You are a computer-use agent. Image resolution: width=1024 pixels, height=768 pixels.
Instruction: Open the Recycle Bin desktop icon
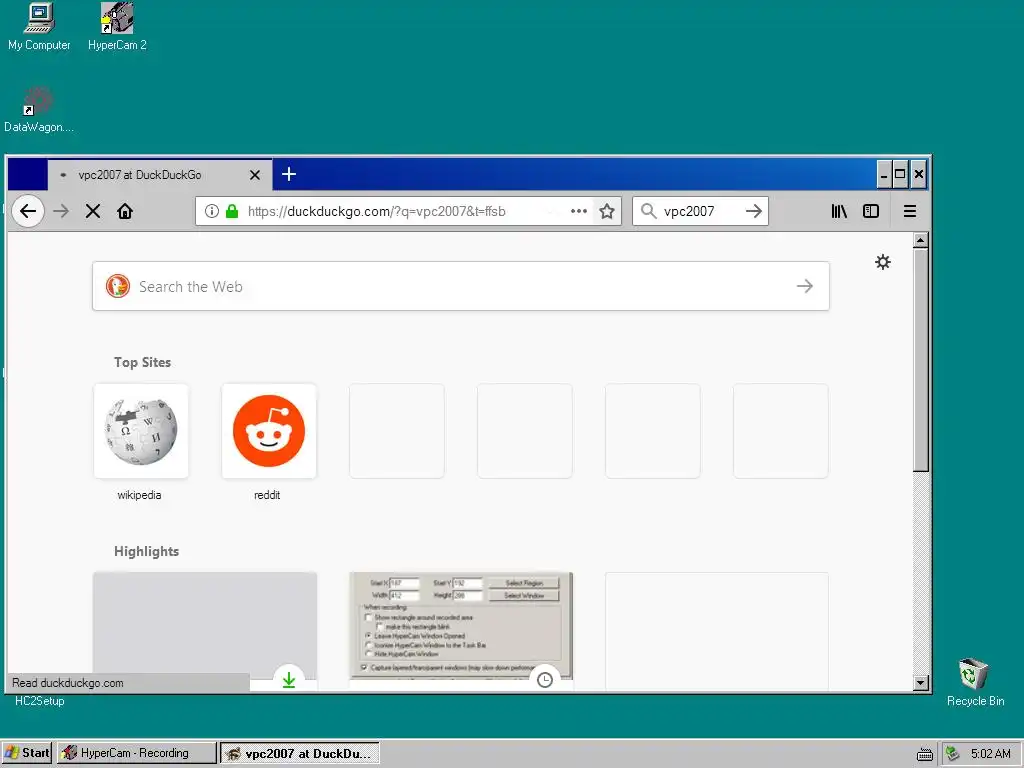pyautogui.click(x=975, y=682)
